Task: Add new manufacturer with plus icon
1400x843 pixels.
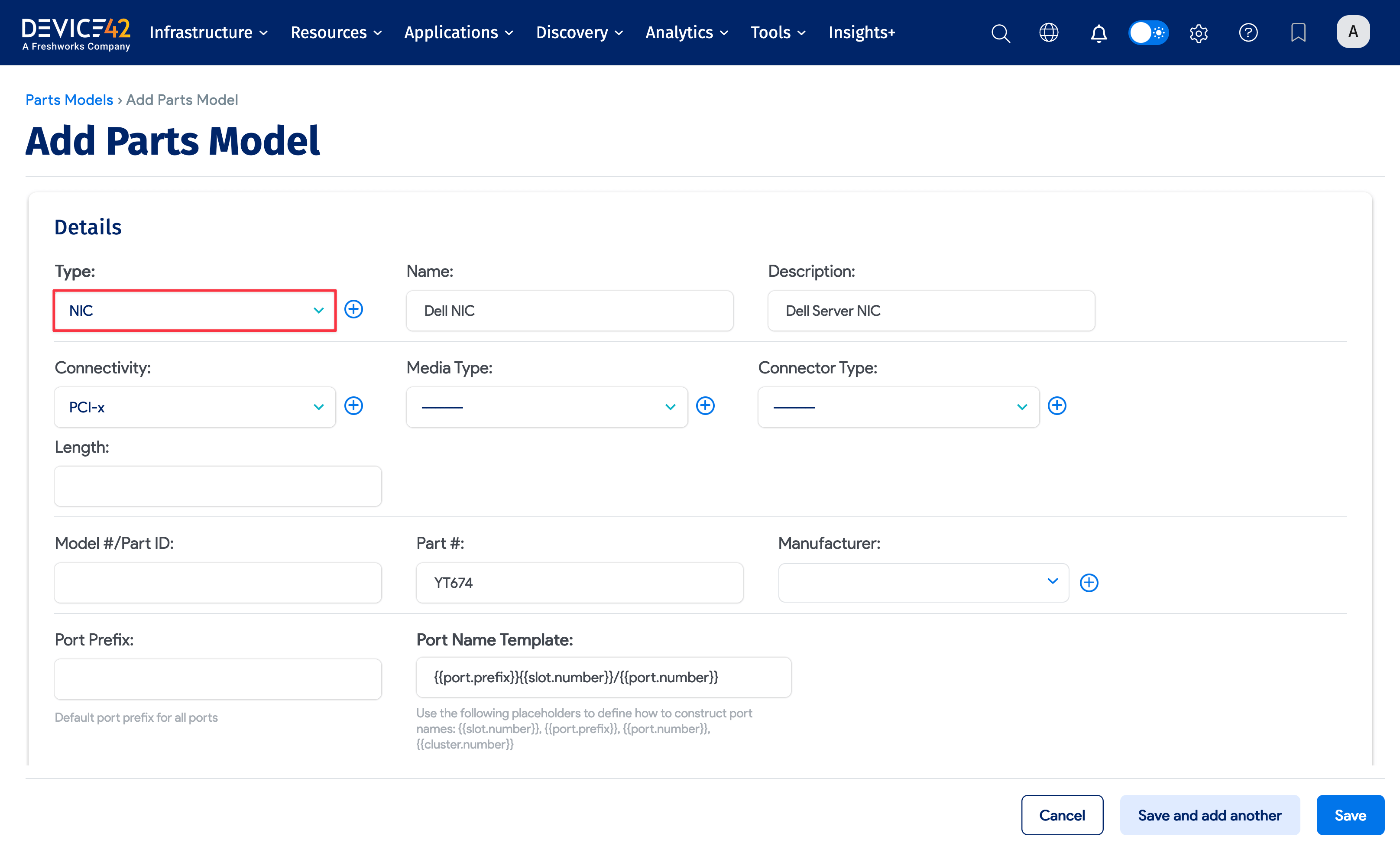Action: tap(1089, 583)
